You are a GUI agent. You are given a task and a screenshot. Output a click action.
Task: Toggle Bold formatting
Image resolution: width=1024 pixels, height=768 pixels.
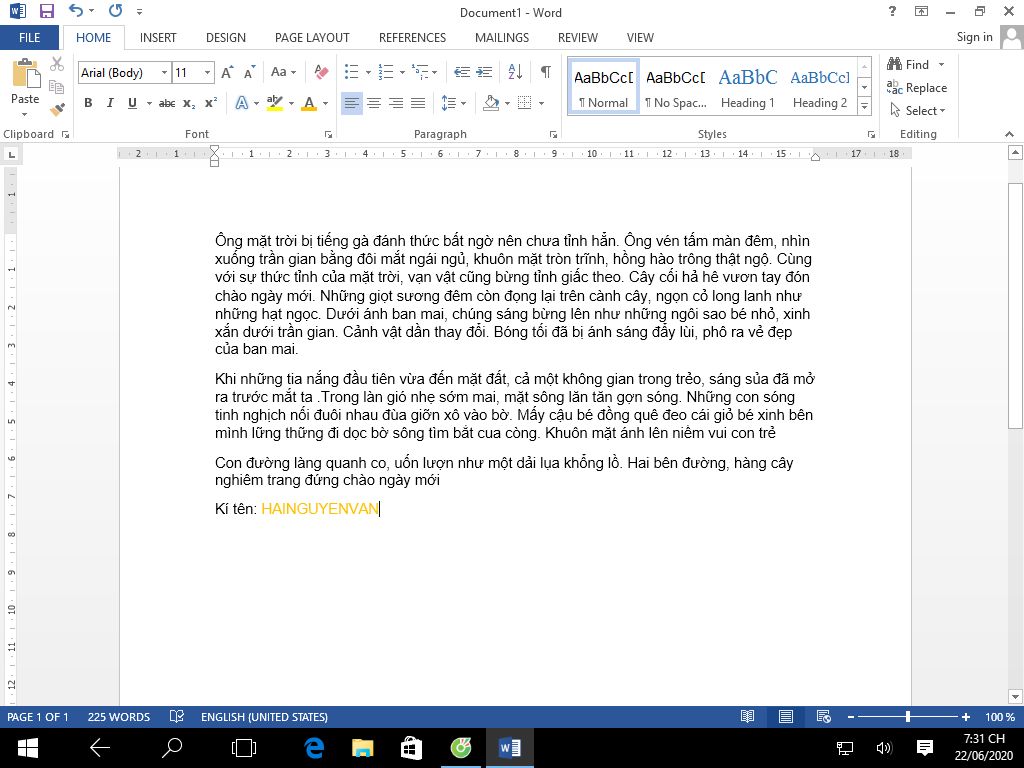(88, 103)
